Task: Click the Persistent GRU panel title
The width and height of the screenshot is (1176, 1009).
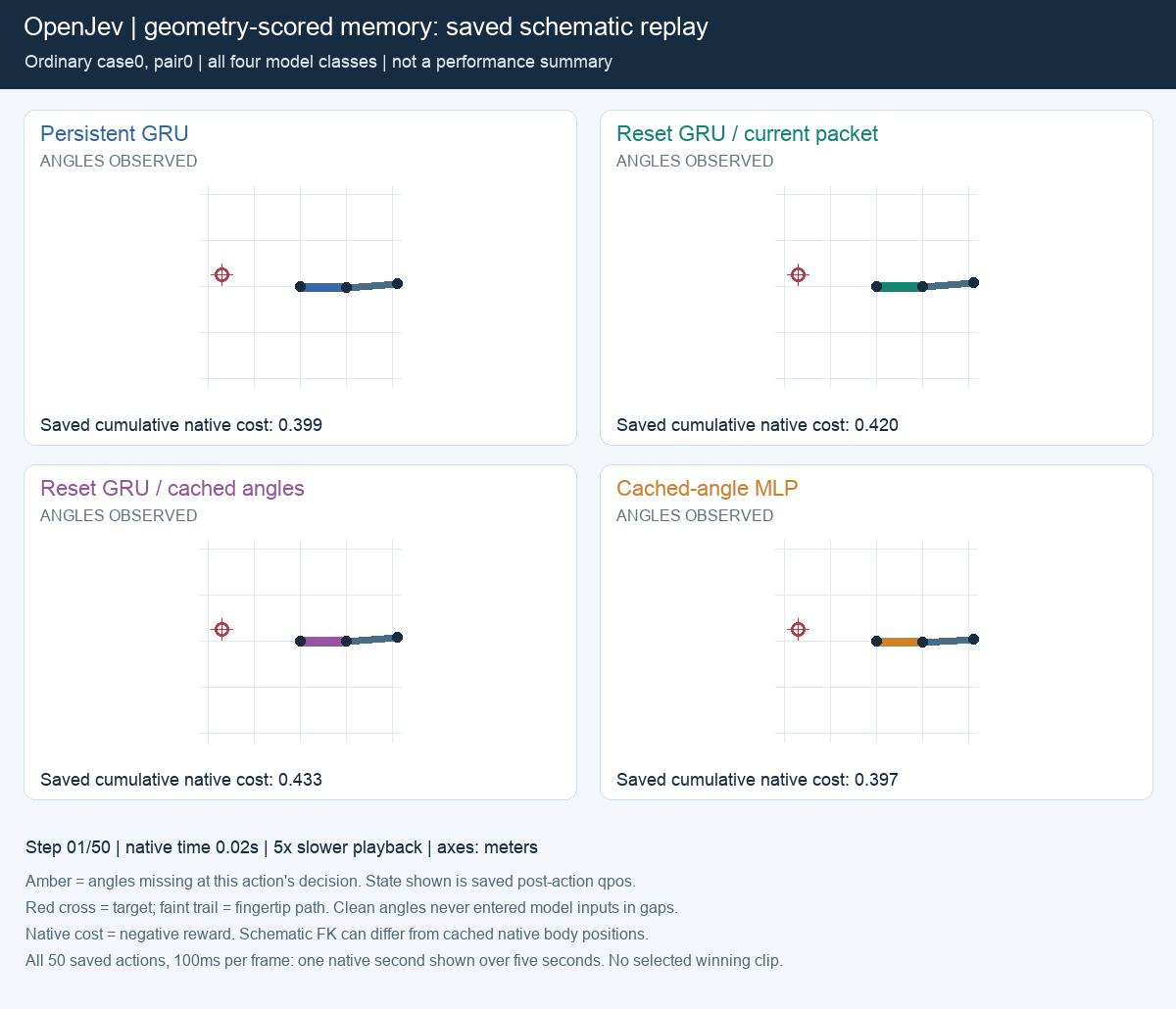Action: [115, 134]
